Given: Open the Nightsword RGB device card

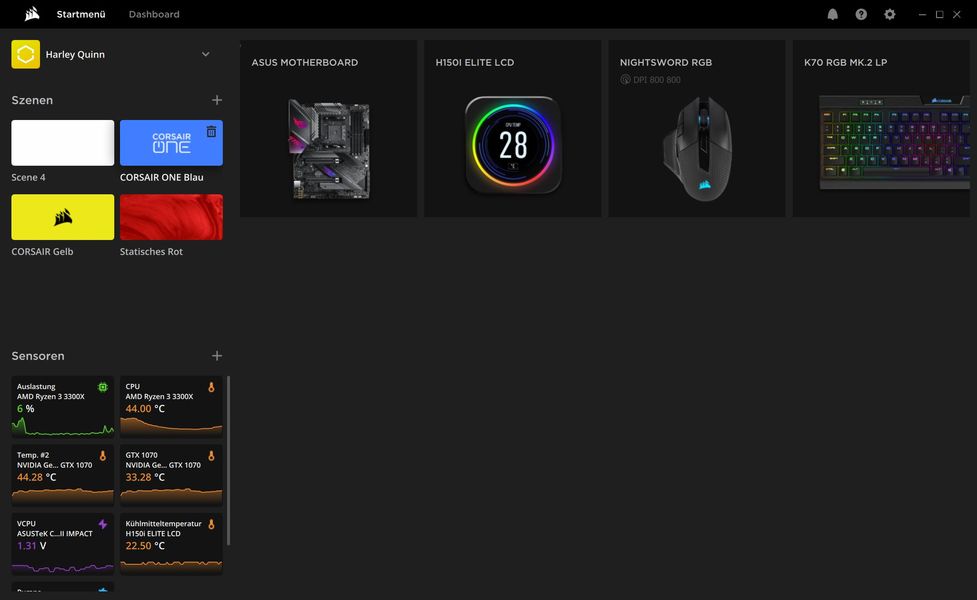Looking at the screenshot, I should tap(697, 129).
